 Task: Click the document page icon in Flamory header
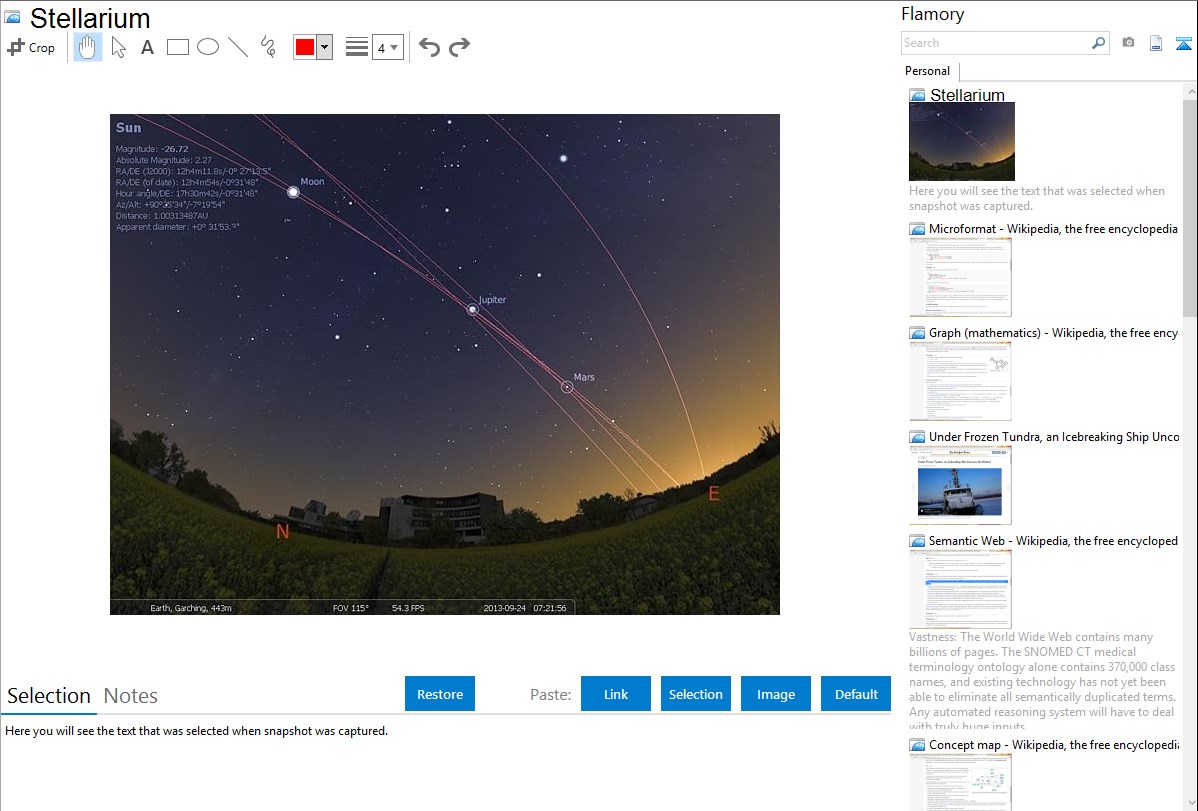[1156, 43]
